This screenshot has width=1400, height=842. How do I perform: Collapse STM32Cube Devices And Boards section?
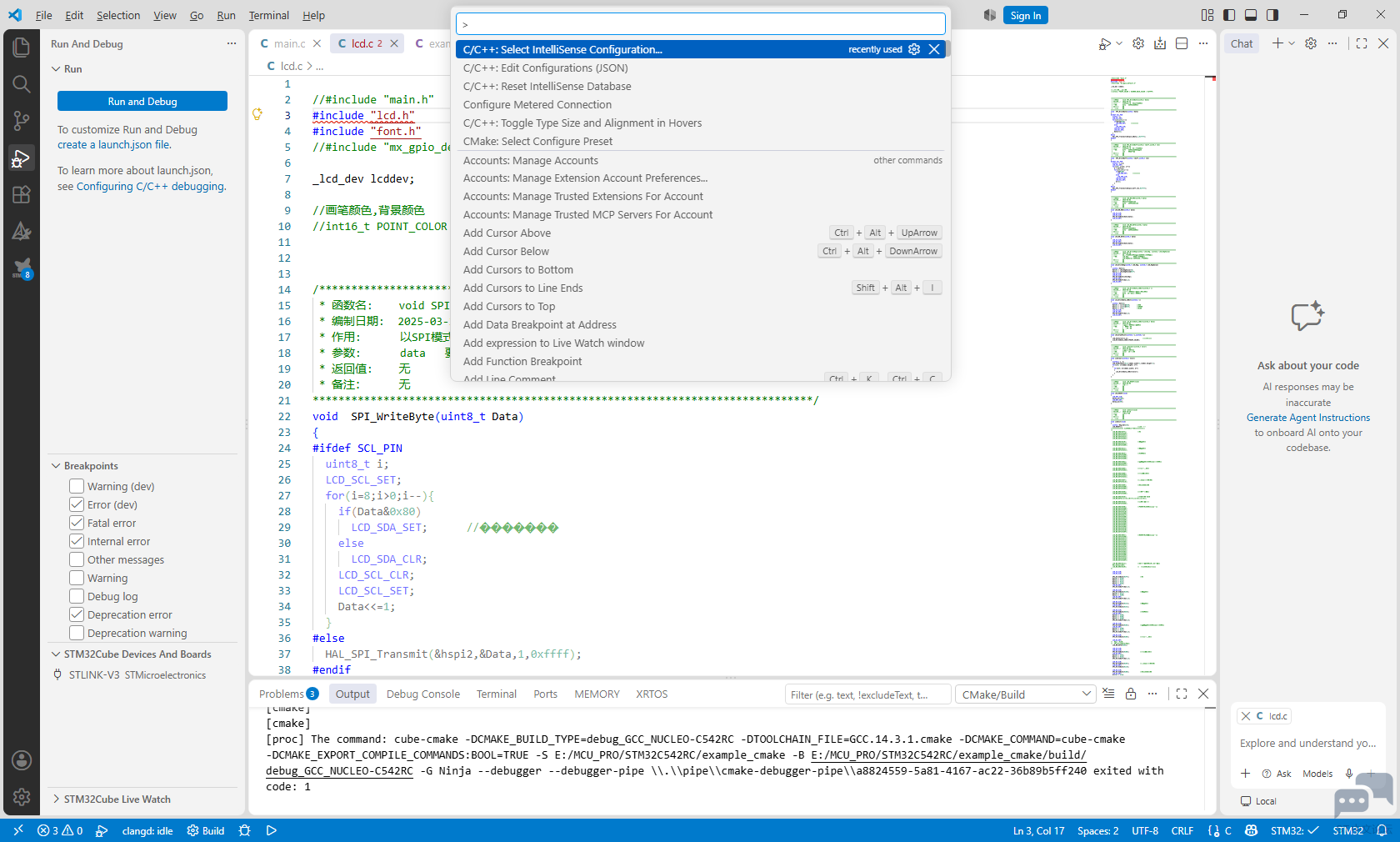coord(56,654)
